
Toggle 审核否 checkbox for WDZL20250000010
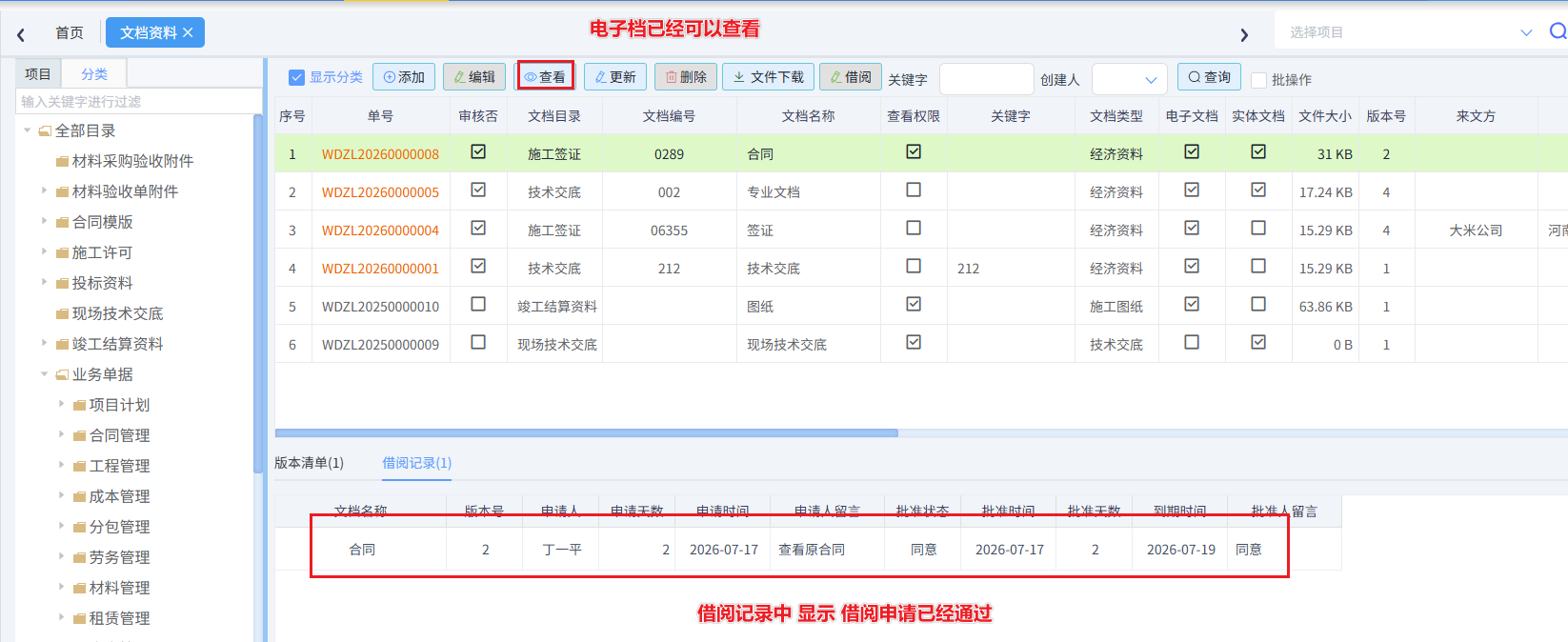point(478,304)
